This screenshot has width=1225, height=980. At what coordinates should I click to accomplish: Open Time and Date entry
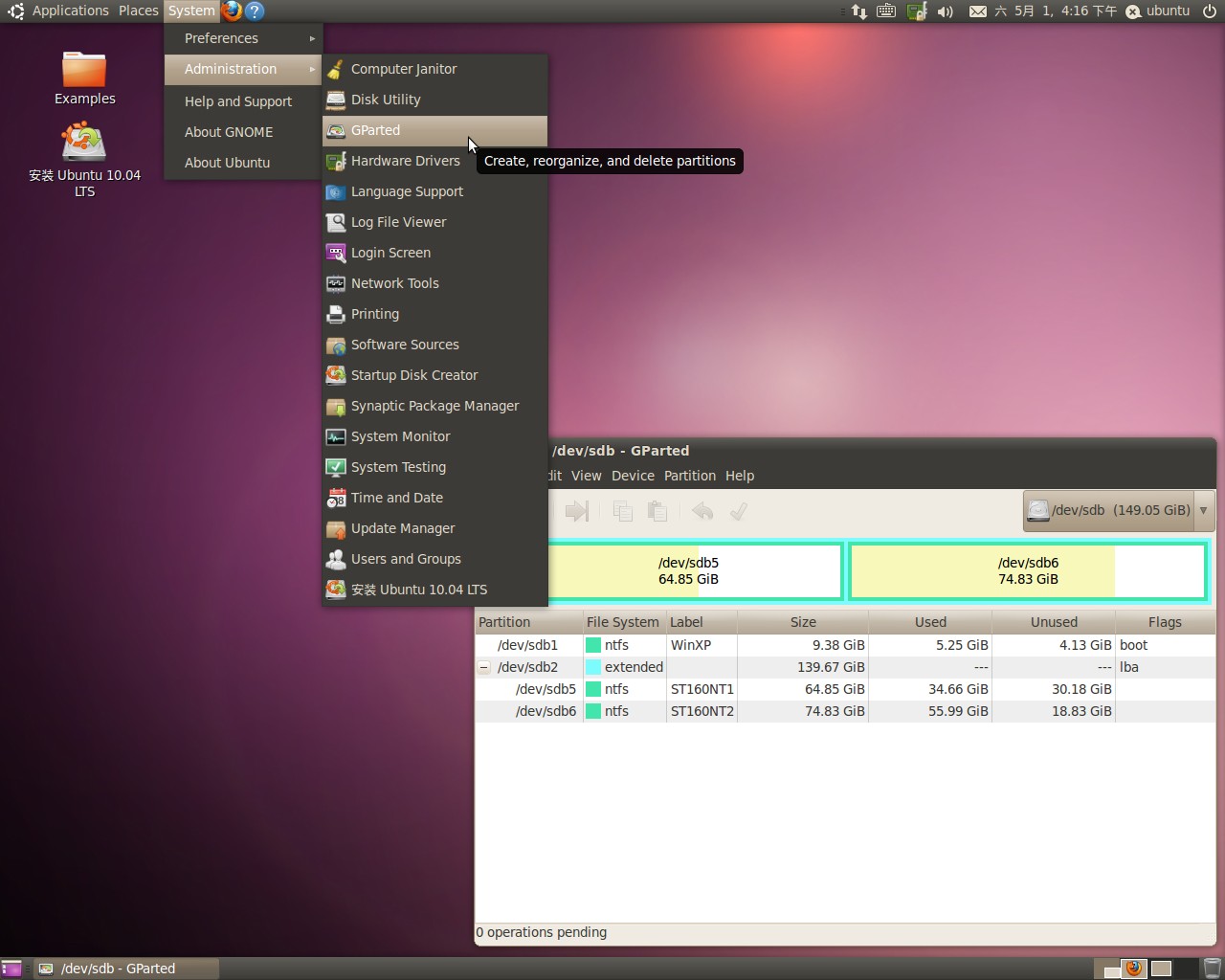[x=434, y=498]
